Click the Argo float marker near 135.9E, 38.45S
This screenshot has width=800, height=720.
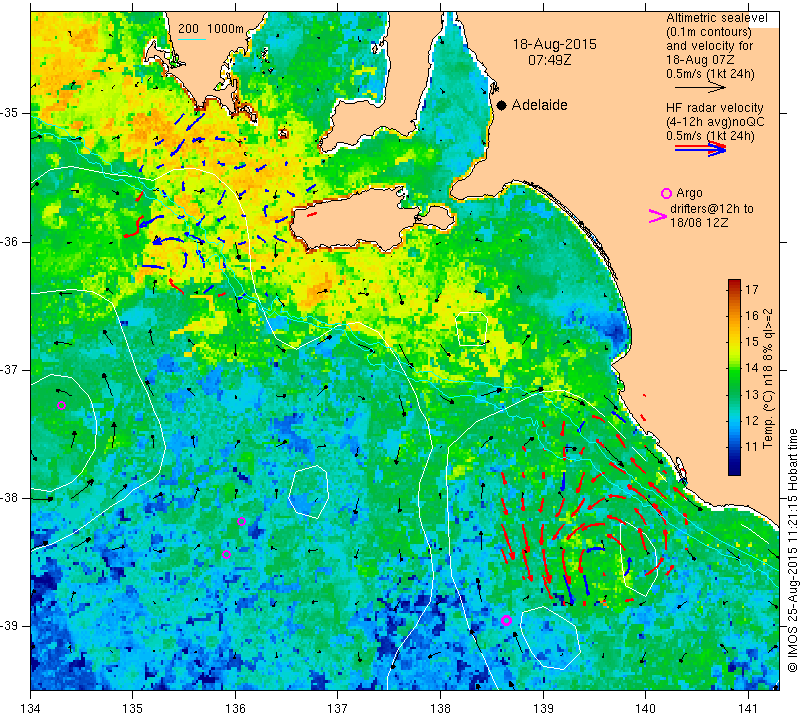(227, 555)
